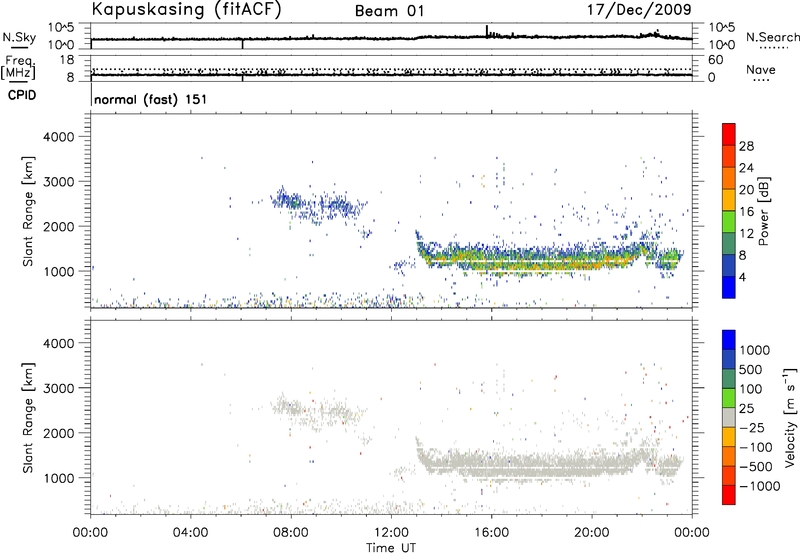This screenshot has width=800, height=554.
Task: Click the 'Power [dB]' color bar label
Action: 763,211
